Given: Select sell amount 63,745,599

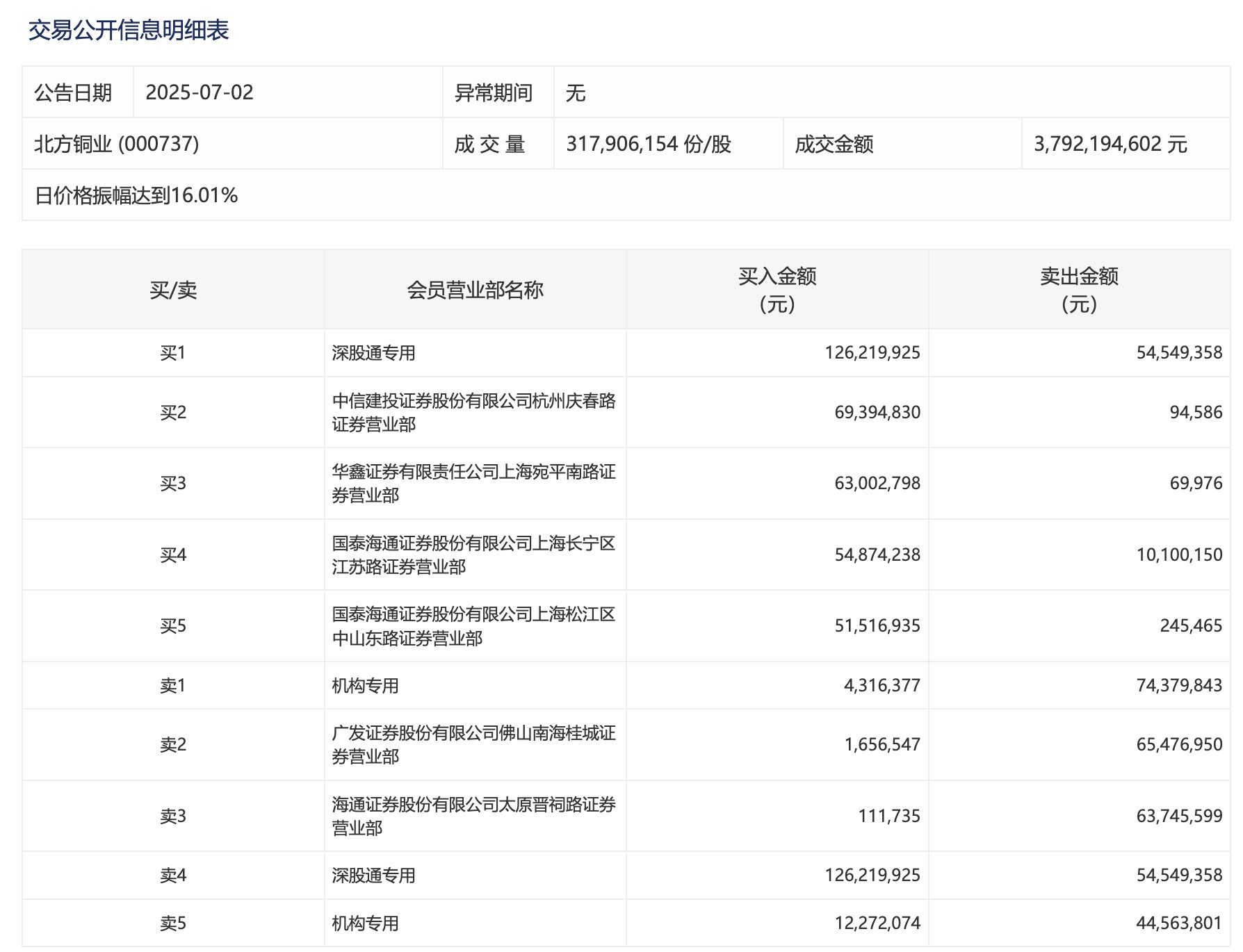Looking at the screenshot, I should 1179,816.
